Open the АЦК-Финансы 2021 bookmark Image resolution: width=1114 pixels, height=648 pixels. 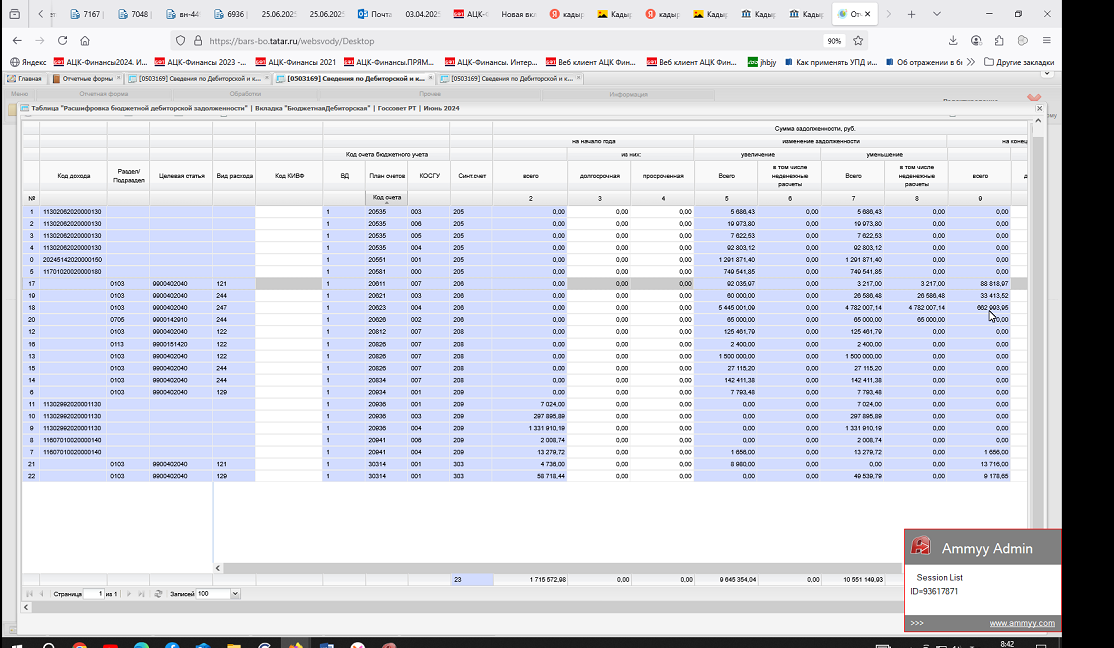(295, 63)
